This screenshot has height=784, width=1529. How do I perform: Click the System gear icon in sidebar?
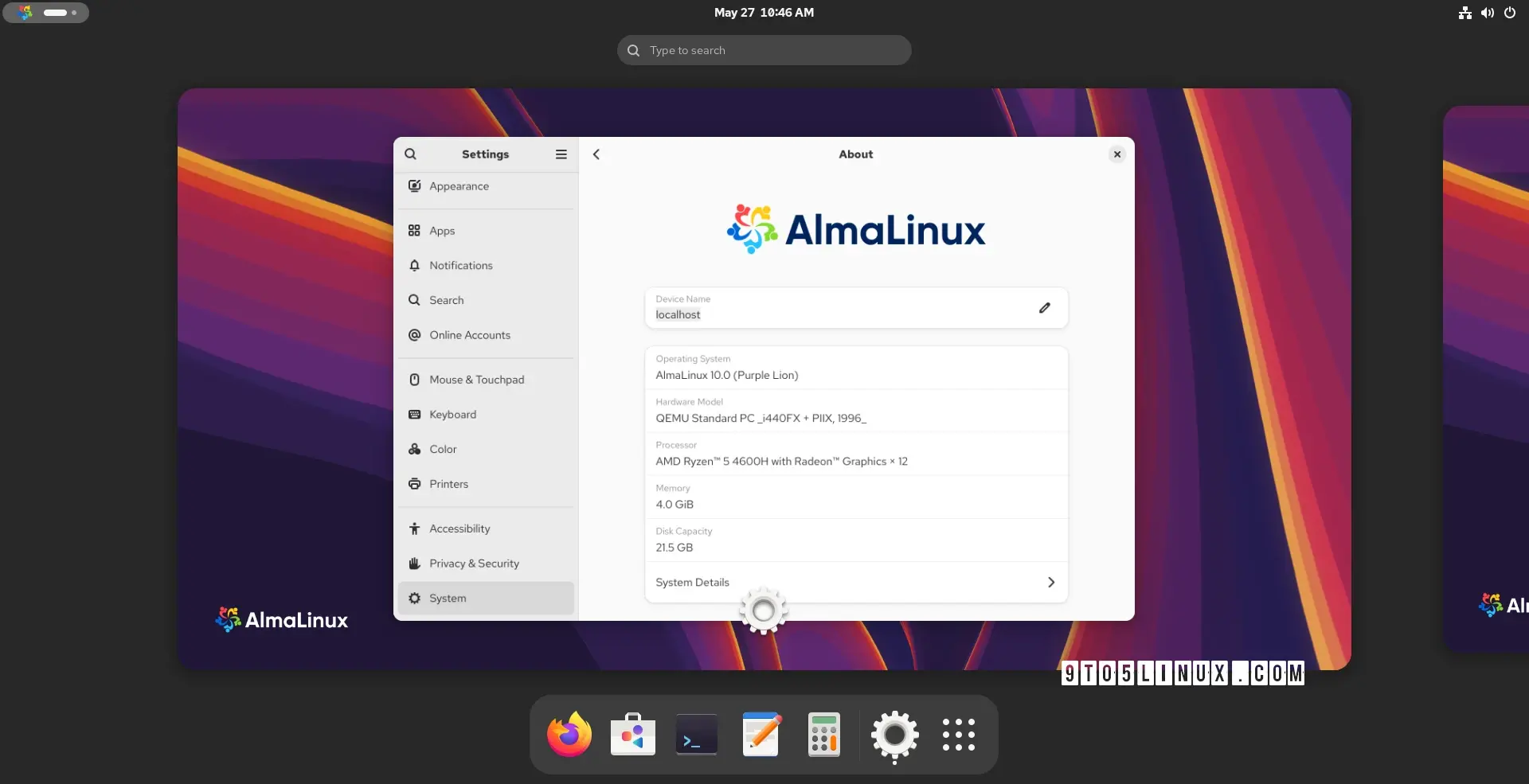(414, 599)
